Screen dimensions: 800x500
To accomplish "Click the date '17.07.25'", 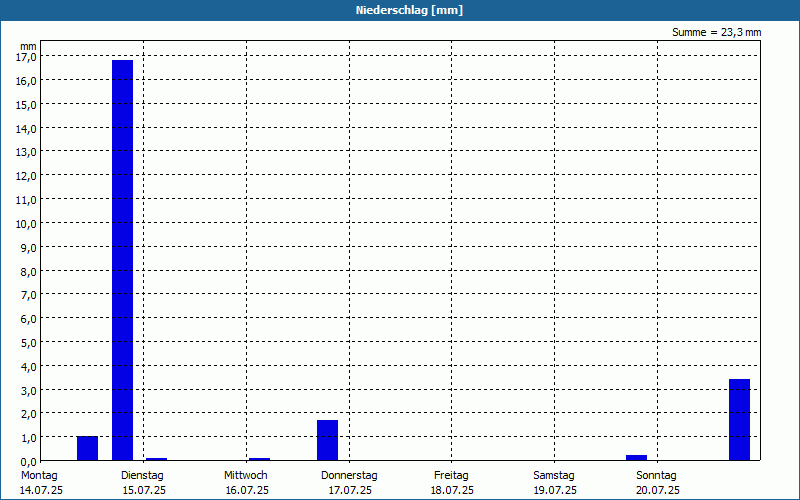I will tap(349, 490).
